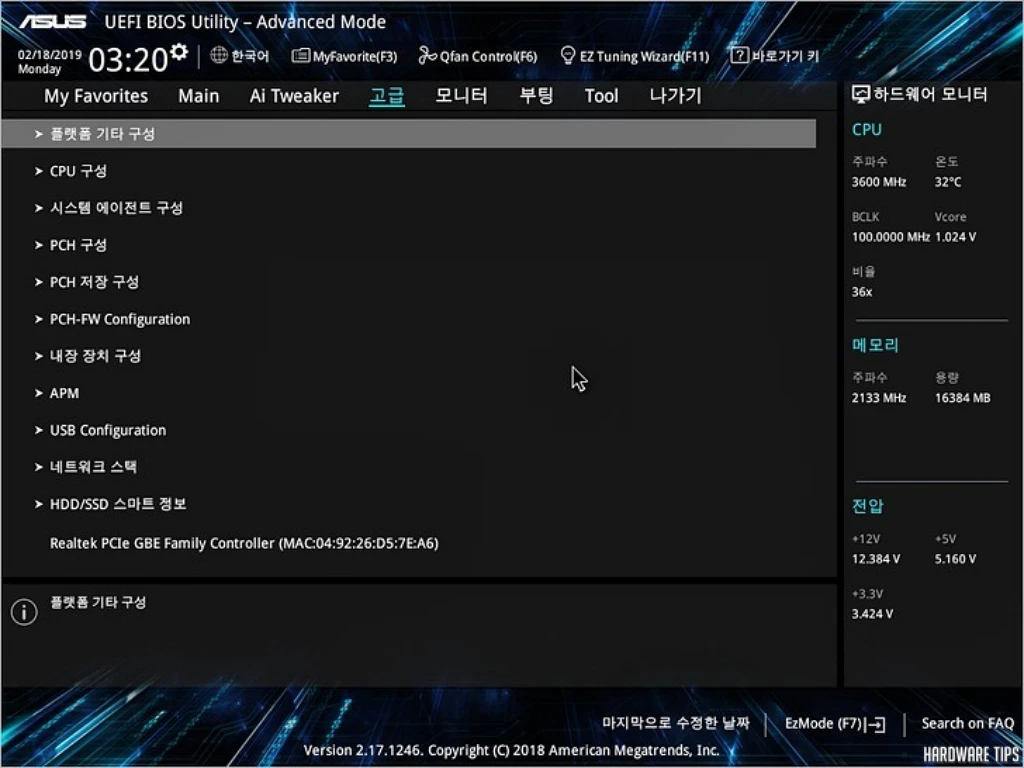Switch to the 모니터 tab

461,96
